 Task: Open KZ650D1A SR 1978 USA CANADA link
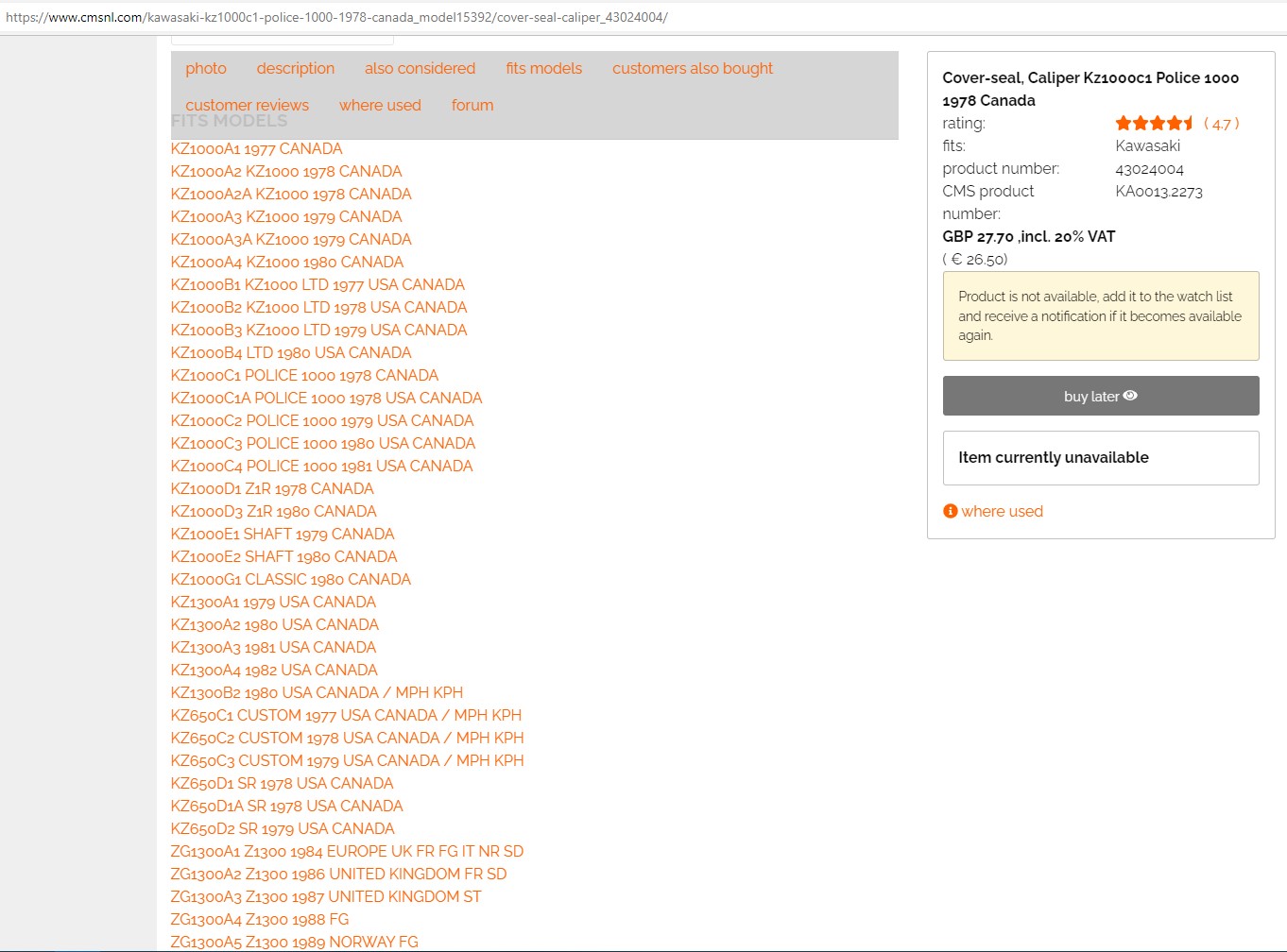click(286, 806)
